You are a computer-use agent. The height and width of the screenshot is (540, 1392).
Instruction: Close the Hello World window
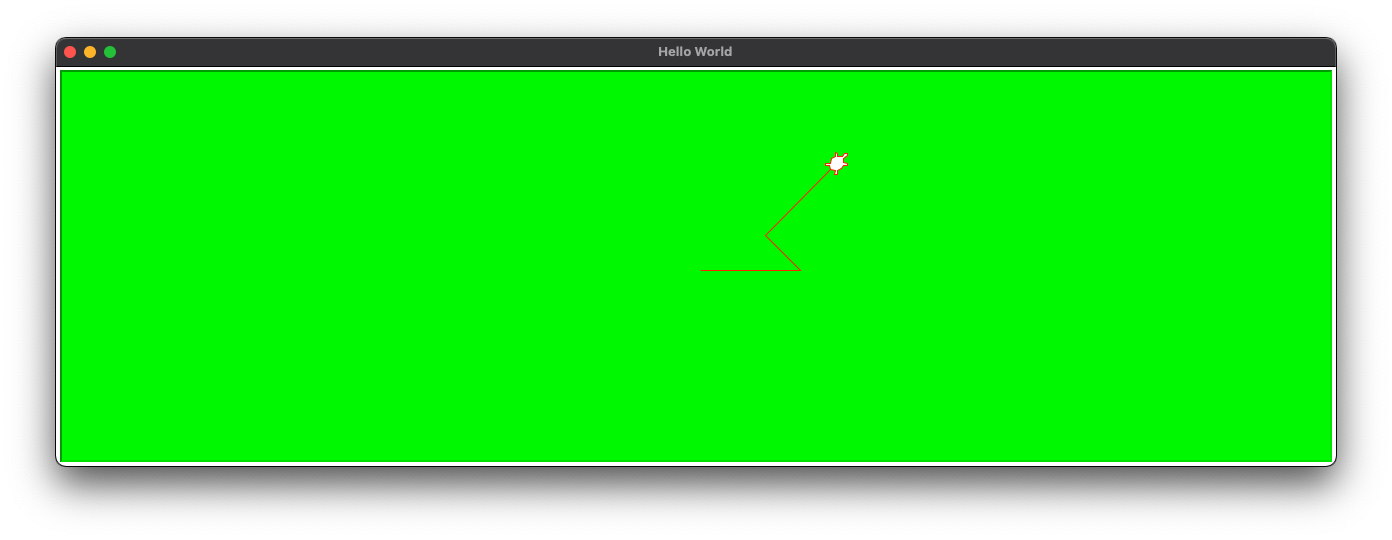(70, 52)
